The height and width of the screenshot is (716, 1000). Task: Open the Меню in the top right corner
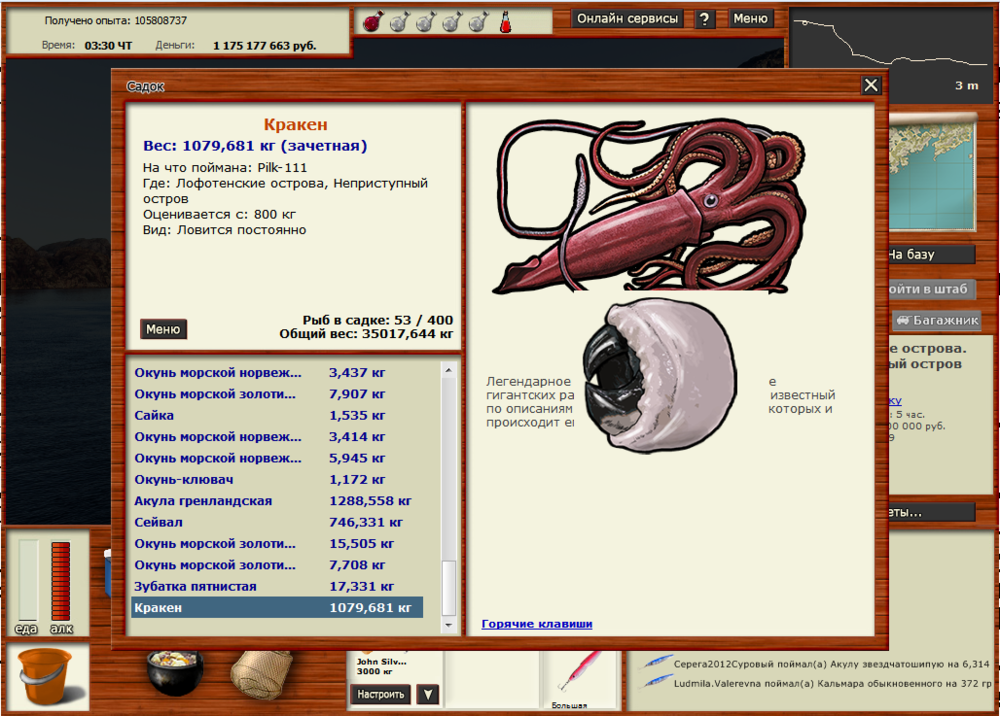pyautogui.click(x=751, y=18)
